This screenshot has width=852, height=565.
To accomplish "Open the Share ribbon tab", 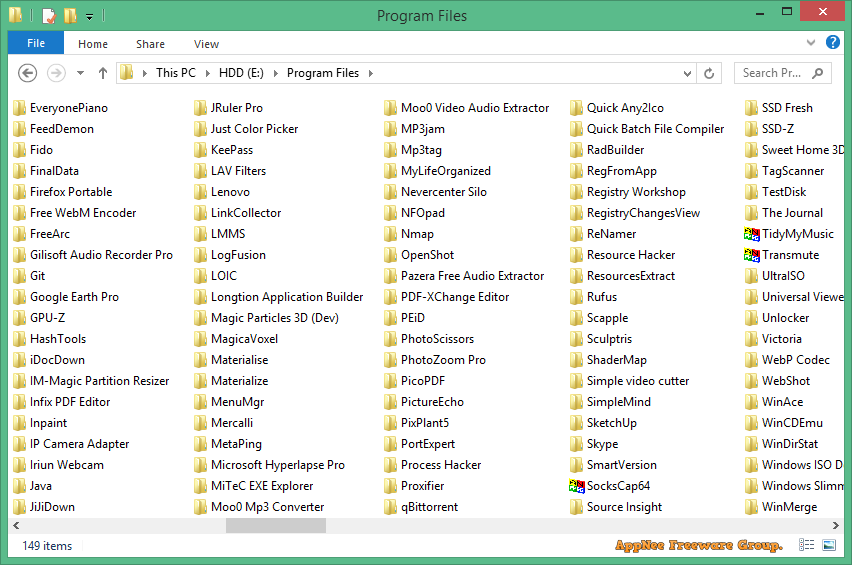I will (x=151, y=44).
